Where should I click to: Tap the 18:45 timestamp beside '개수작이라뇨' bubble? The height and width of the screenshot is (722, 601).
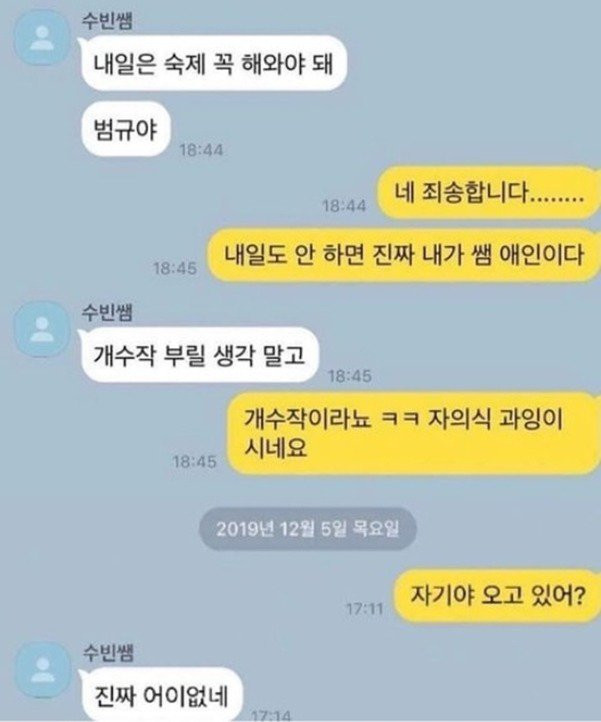194,461
